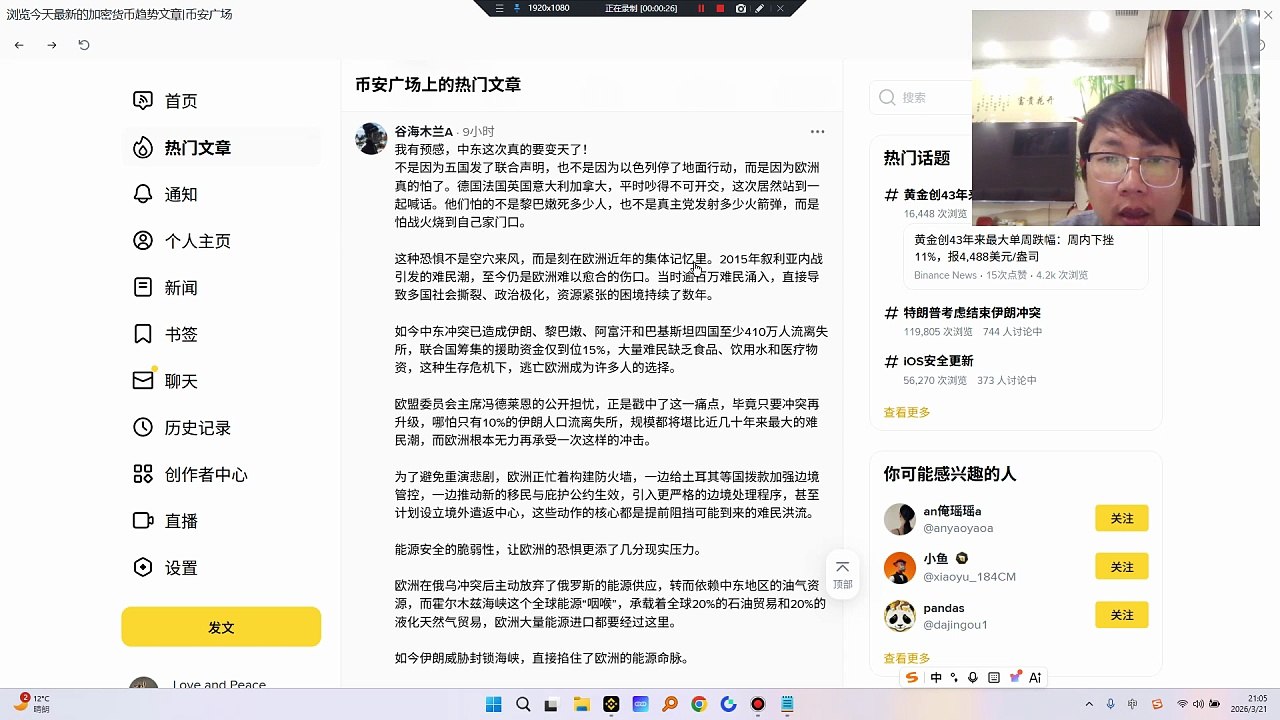Stop the screen recording

coord(720,8)
